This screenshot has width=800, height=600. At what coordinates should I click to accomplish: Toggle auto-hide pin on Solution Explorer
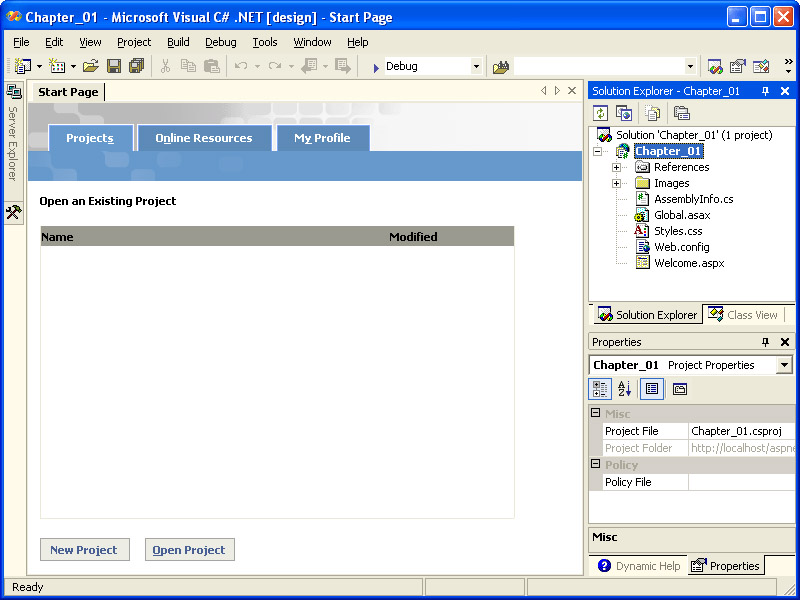coord(766,91)
